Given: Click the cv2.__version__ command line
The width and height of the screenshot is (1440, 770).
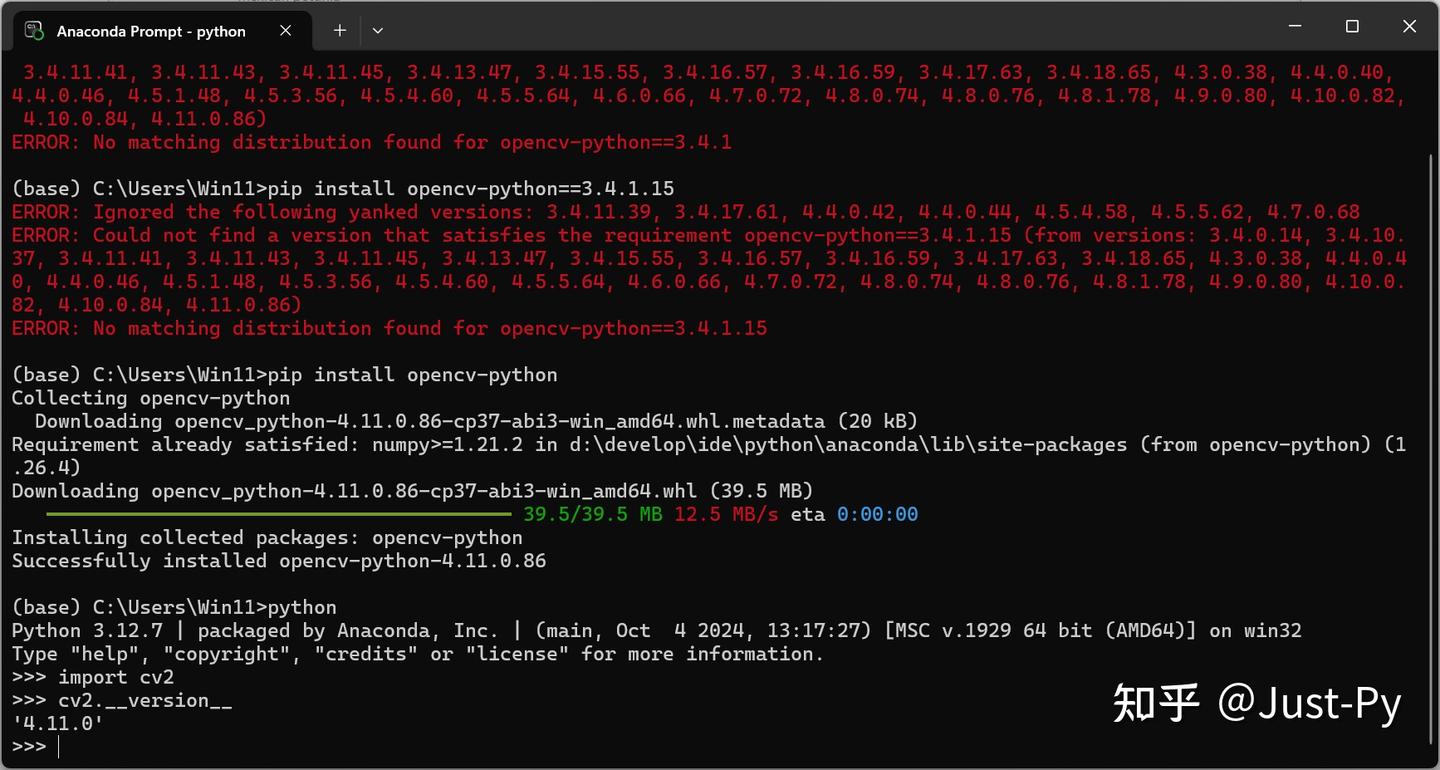Looking at the screenshot, I should 122,701.
